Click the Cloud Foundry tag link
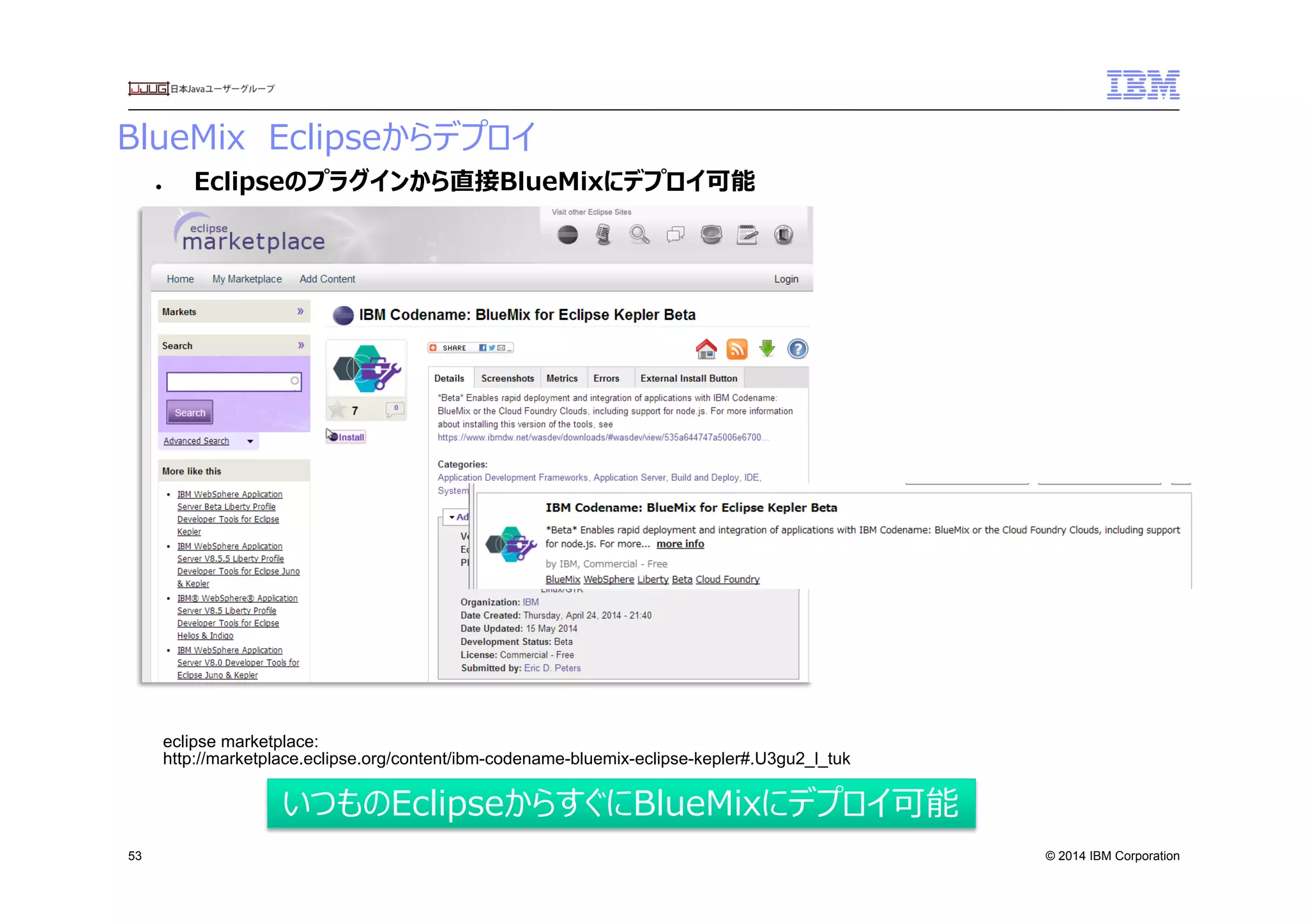This screenshot has height=924, width=1308. click(x=727, y=579)
